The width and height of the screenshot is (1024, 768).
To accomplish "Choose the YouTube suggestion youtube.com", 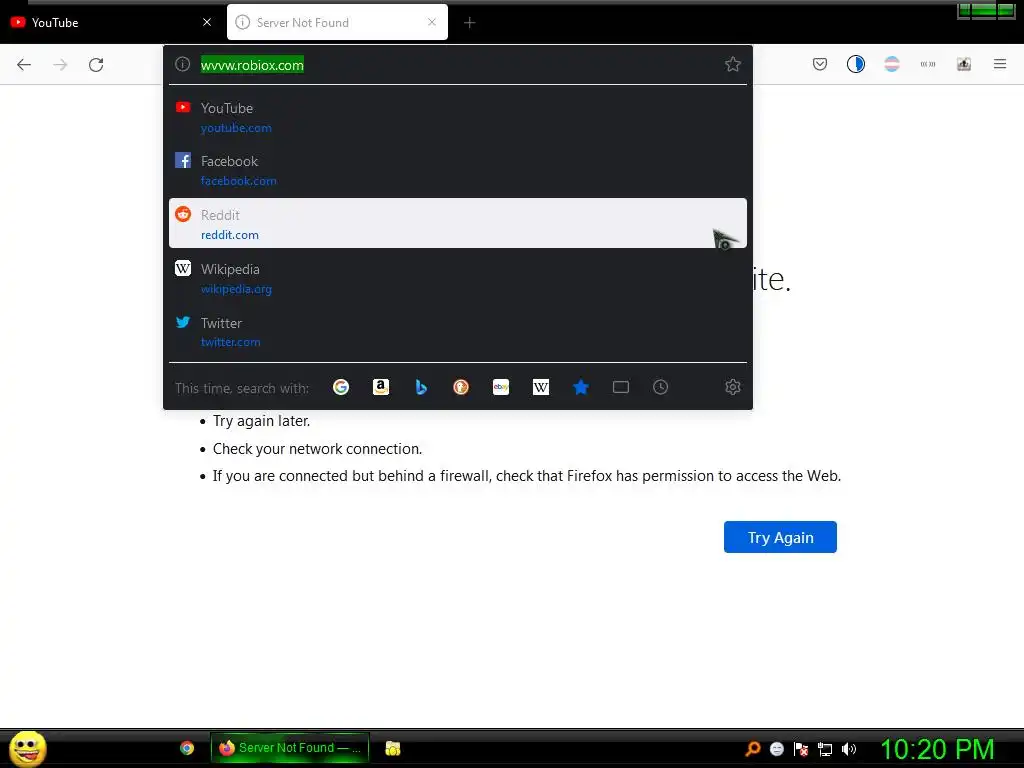I will coord(458,118).
